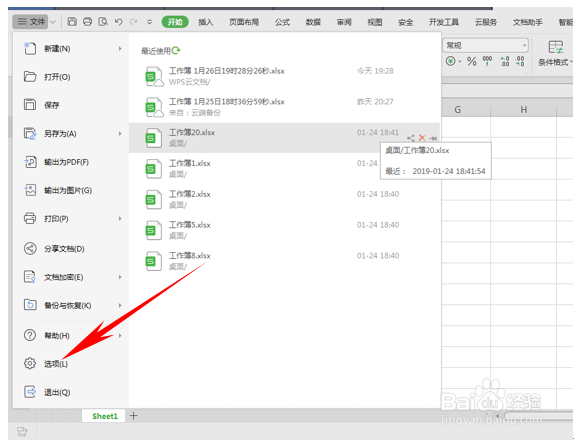Click the print icon in quick toolbar
This screenshot has height=440, width=574.
87,22
